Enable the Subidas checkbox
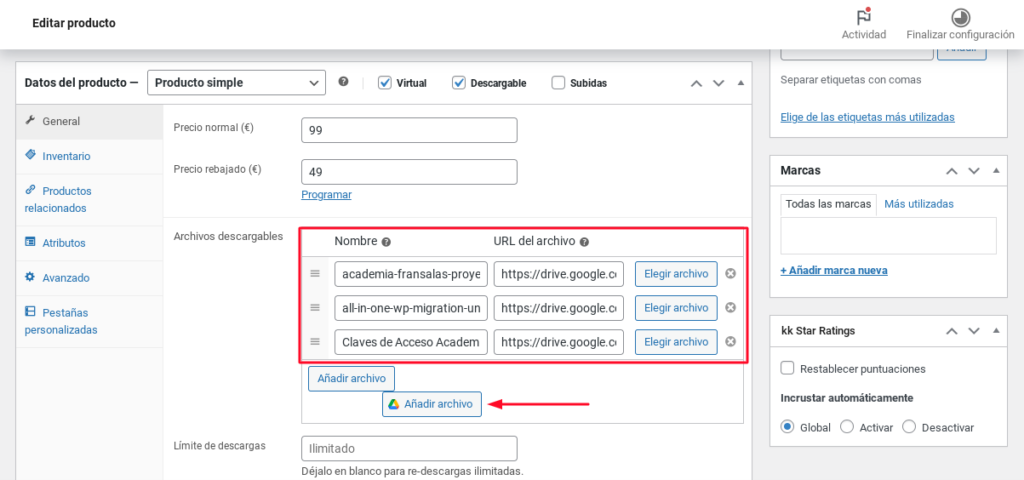Image resolution: width=1024 pixels, height=480 pixels. pyautogui.click(x=558, y=83)
